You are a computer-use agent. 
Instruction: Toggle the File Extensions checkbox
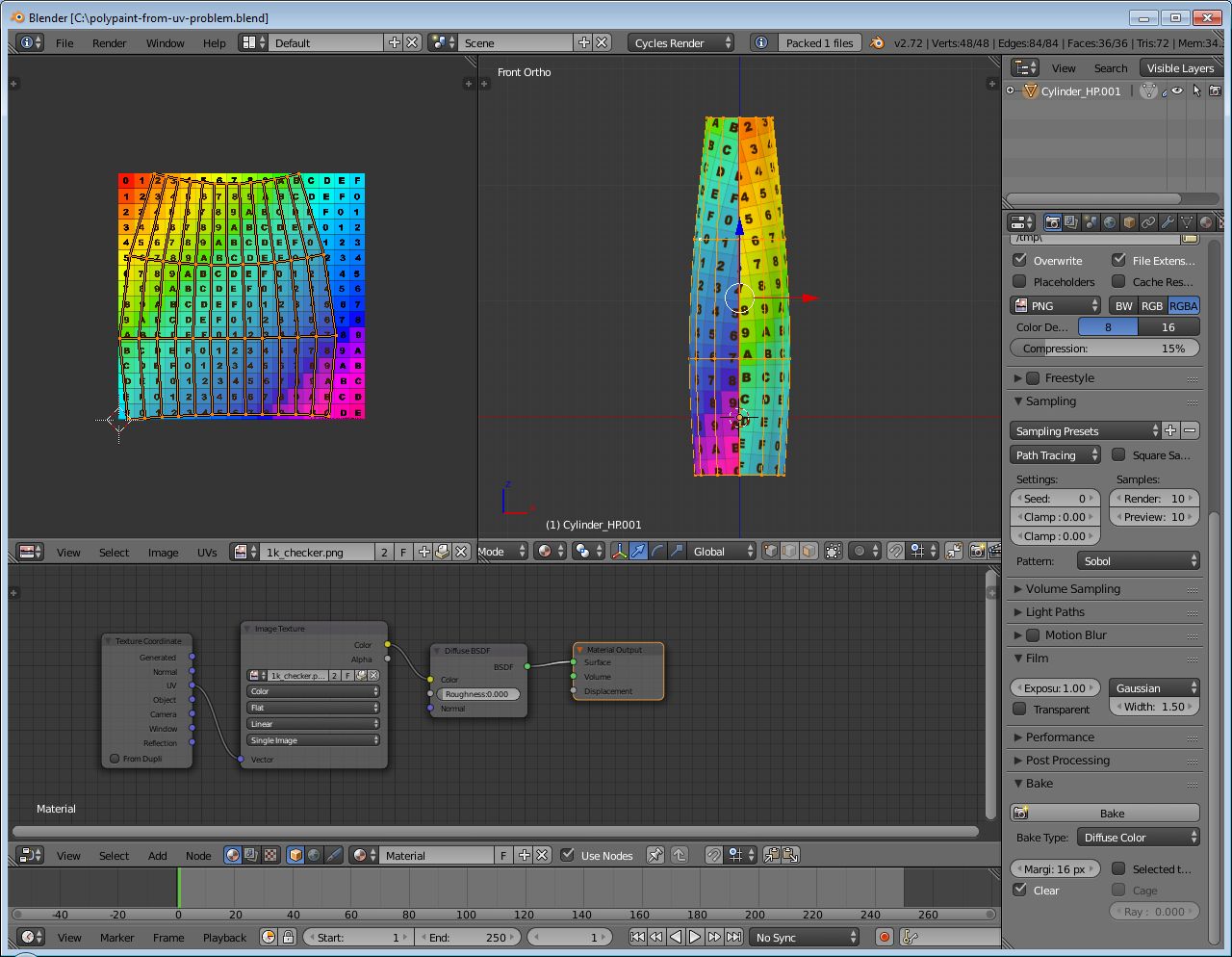[x=1118, y=260]
